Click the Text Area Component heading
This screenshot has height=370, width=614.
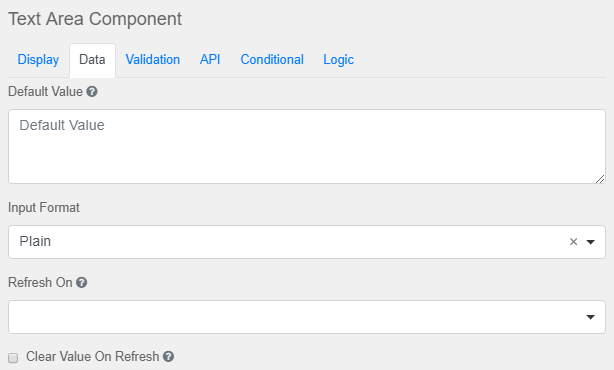click(x=95, y=19)
